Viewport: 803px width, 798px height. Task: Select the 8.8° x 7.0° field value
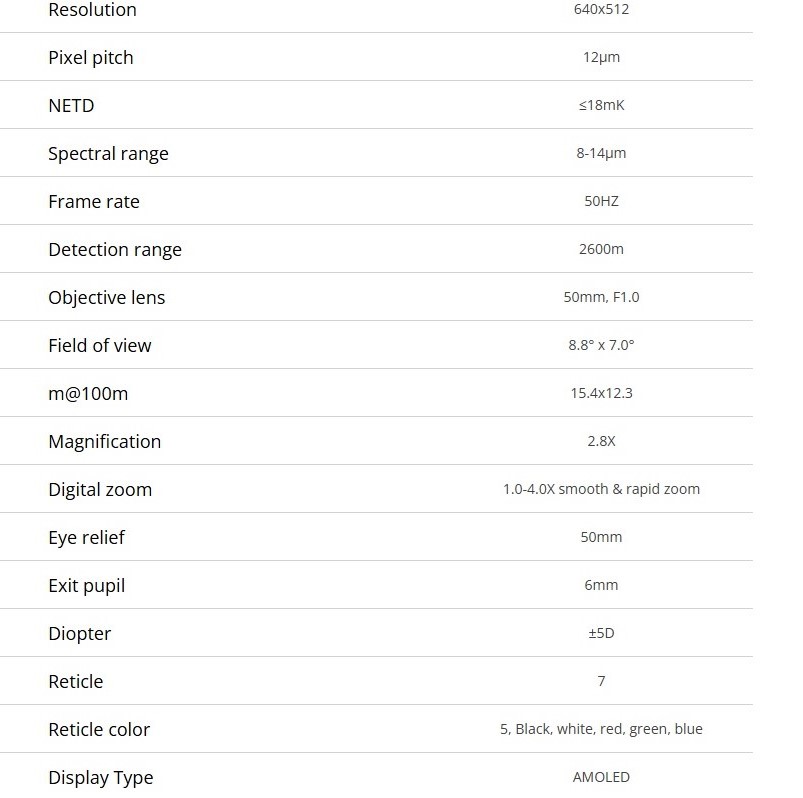coord(601,345)
